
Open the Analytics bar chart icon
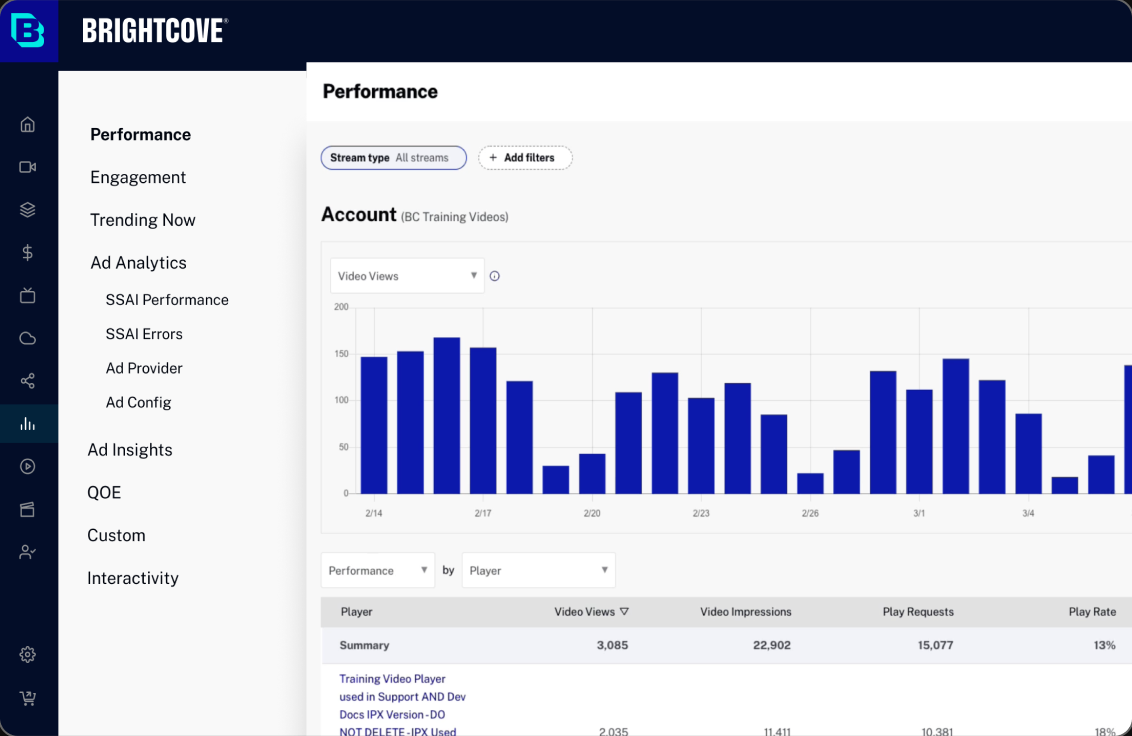27,423
